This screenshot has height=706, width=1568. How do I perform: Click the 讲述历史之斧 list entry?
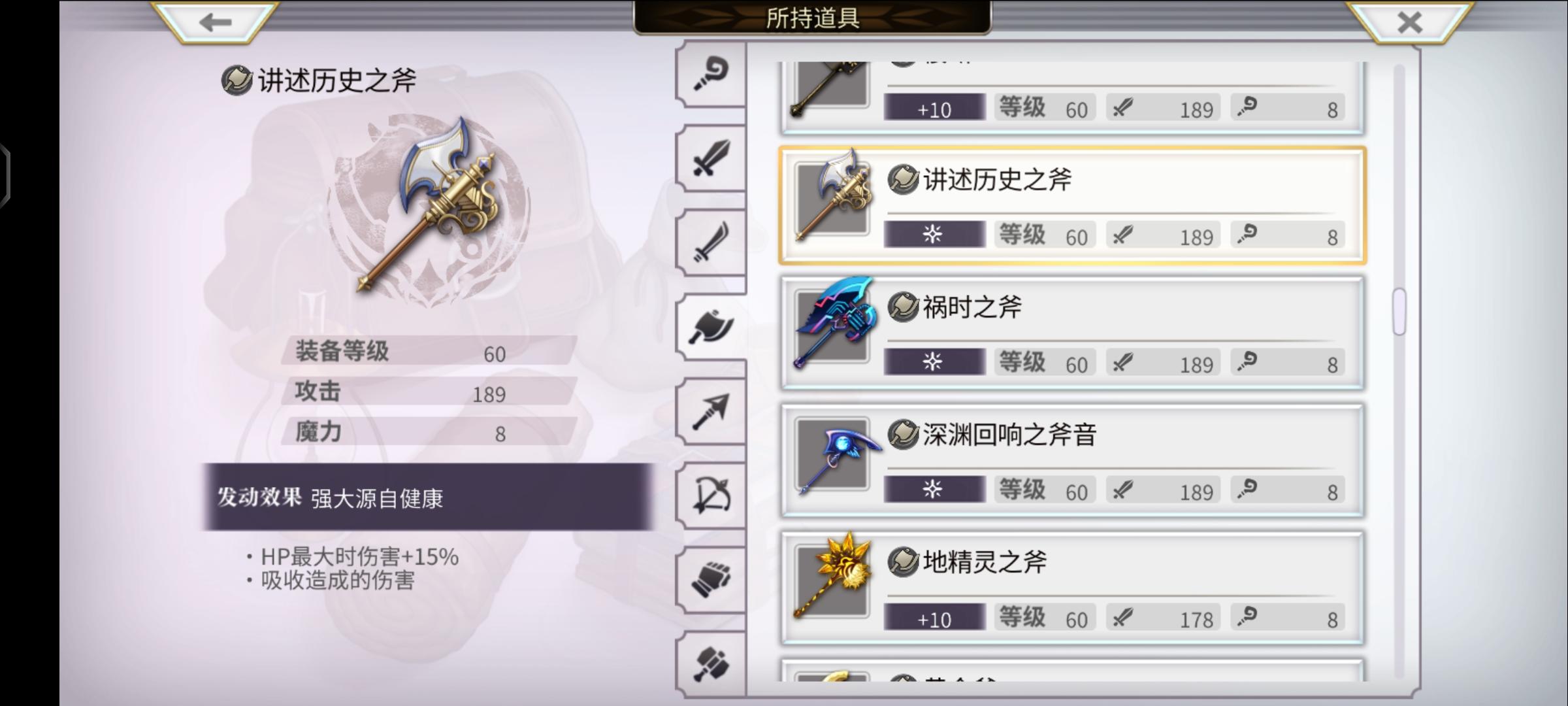point(1072,205)
